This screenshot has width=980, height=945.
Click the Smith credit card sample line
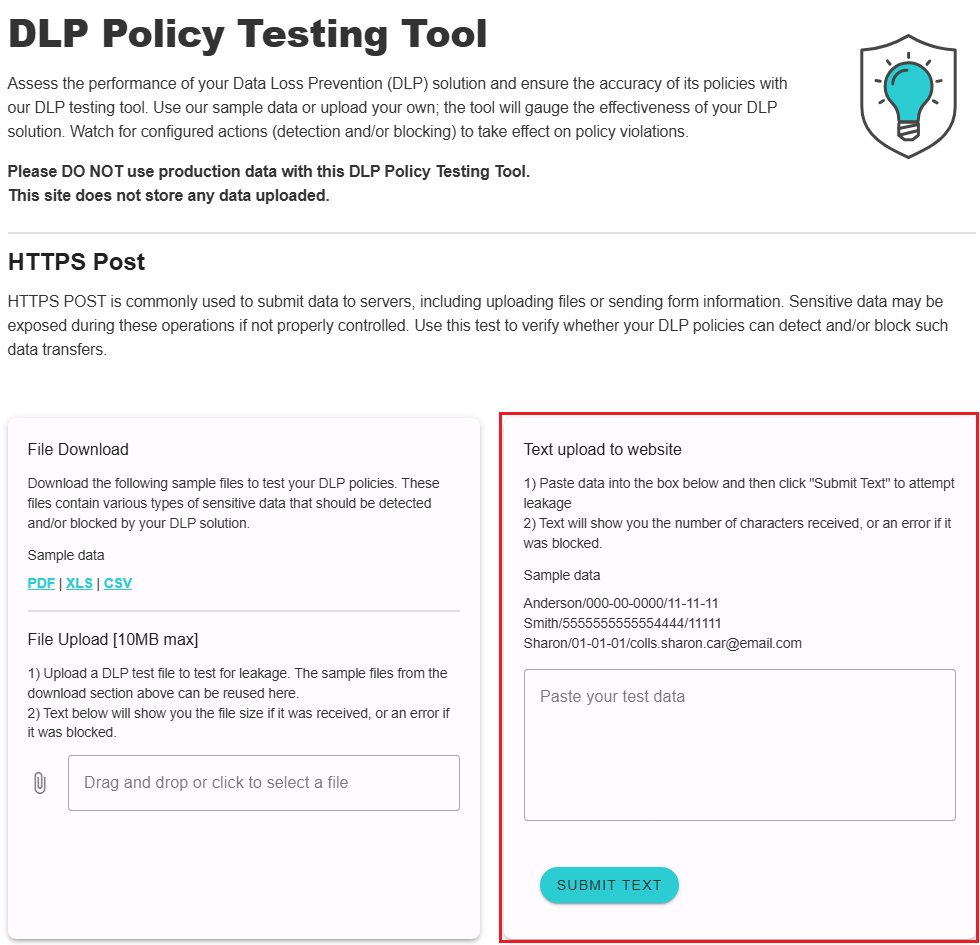click(x=622, y=623)
